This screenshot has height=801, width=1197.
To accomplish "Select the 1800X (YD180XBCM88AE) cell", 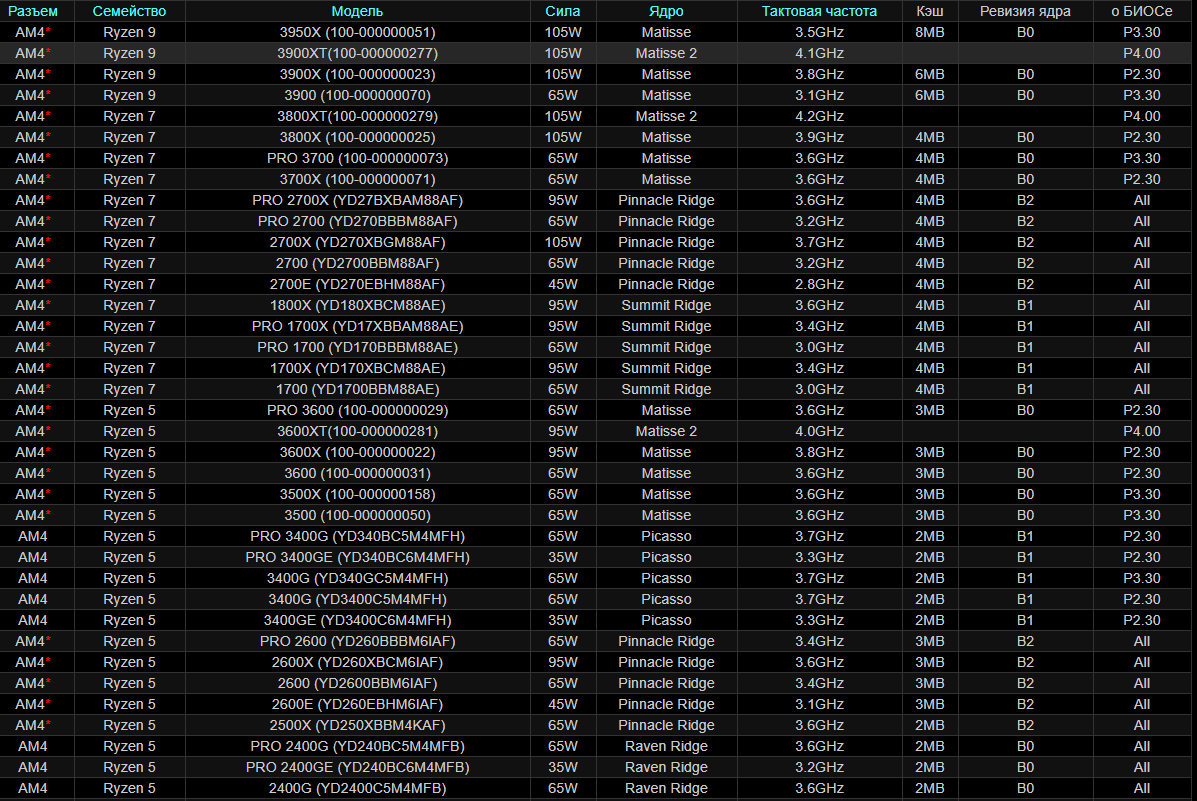I will [x=357, y=305].
